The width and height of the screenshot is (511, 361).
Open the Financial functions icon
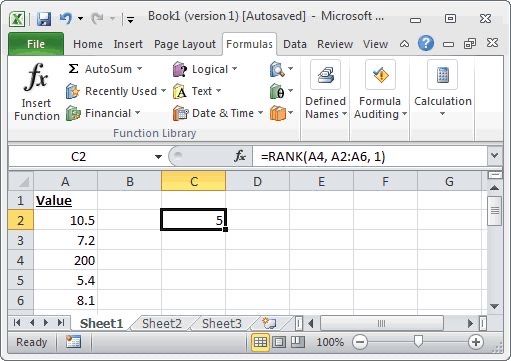pyautogui.click(x=73, y=113)
